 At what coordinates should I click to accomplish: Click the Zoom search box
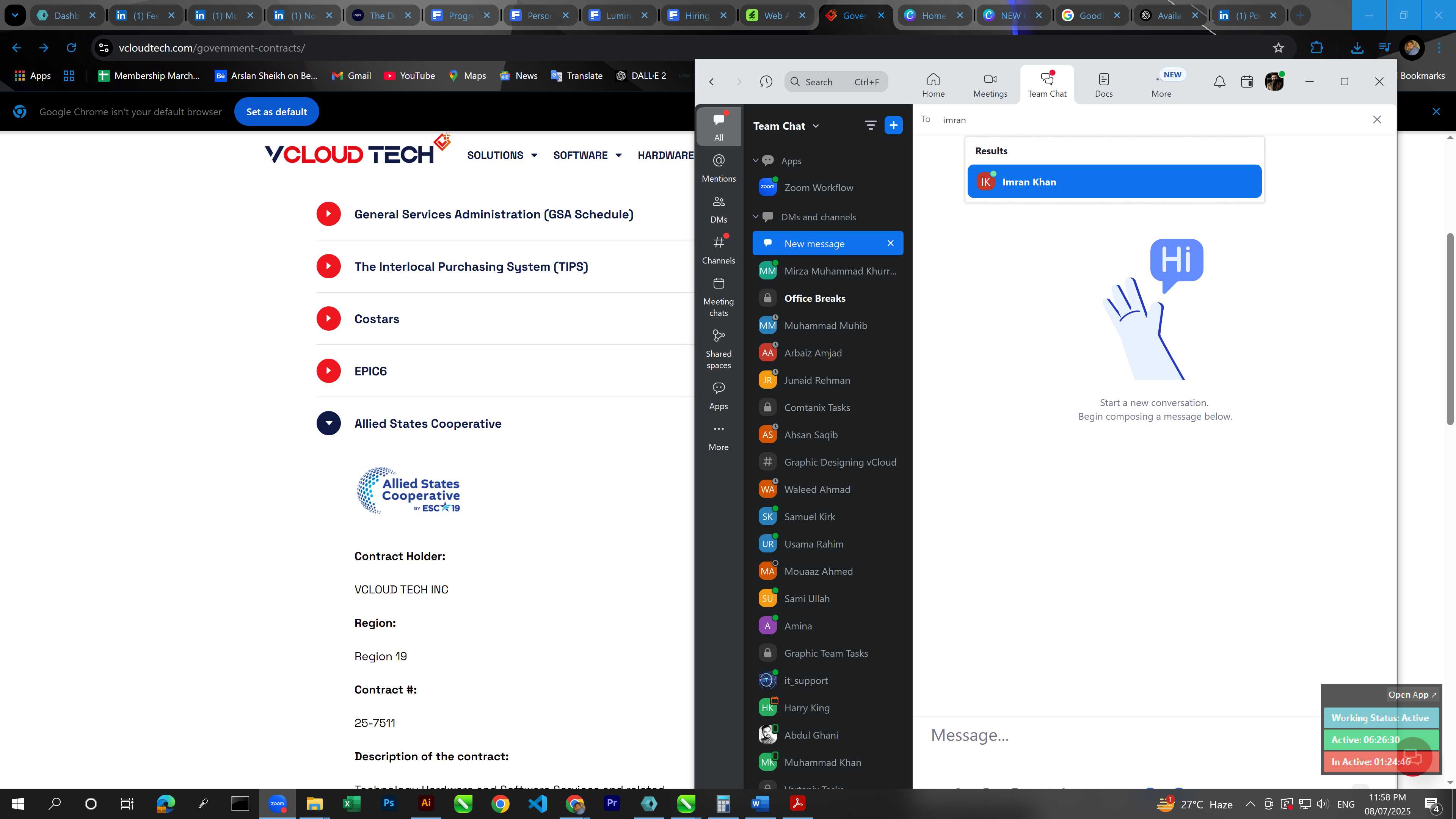(836, 82)
